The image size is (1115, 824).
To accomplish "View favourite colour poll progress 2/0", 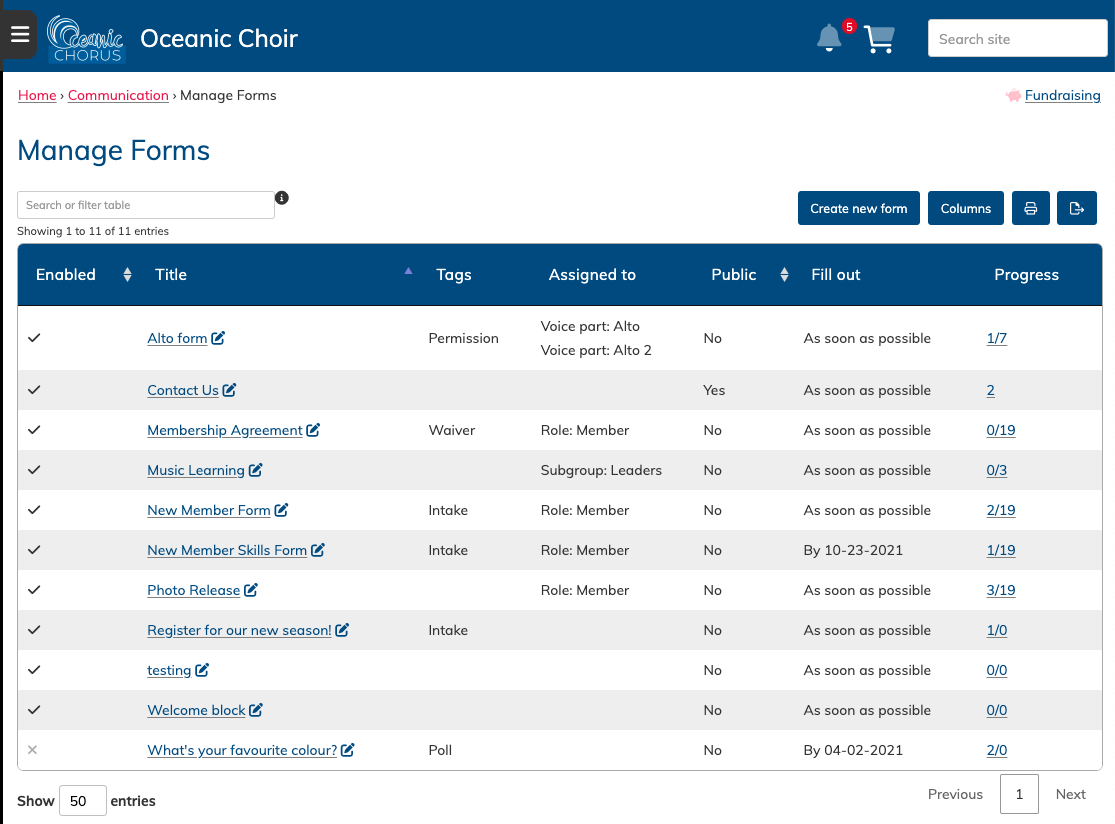I will point(996,750).
